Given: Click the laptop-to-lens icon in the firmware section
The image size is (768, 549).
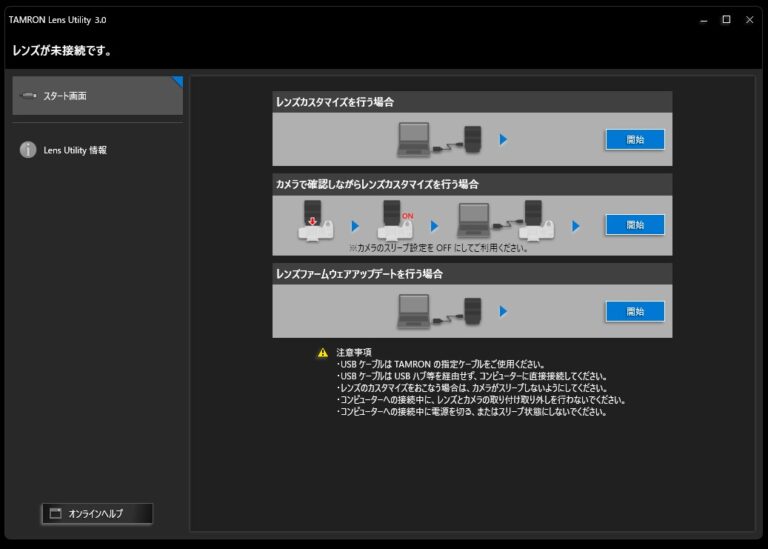Looking at the screenshot, I should (440, 311).
